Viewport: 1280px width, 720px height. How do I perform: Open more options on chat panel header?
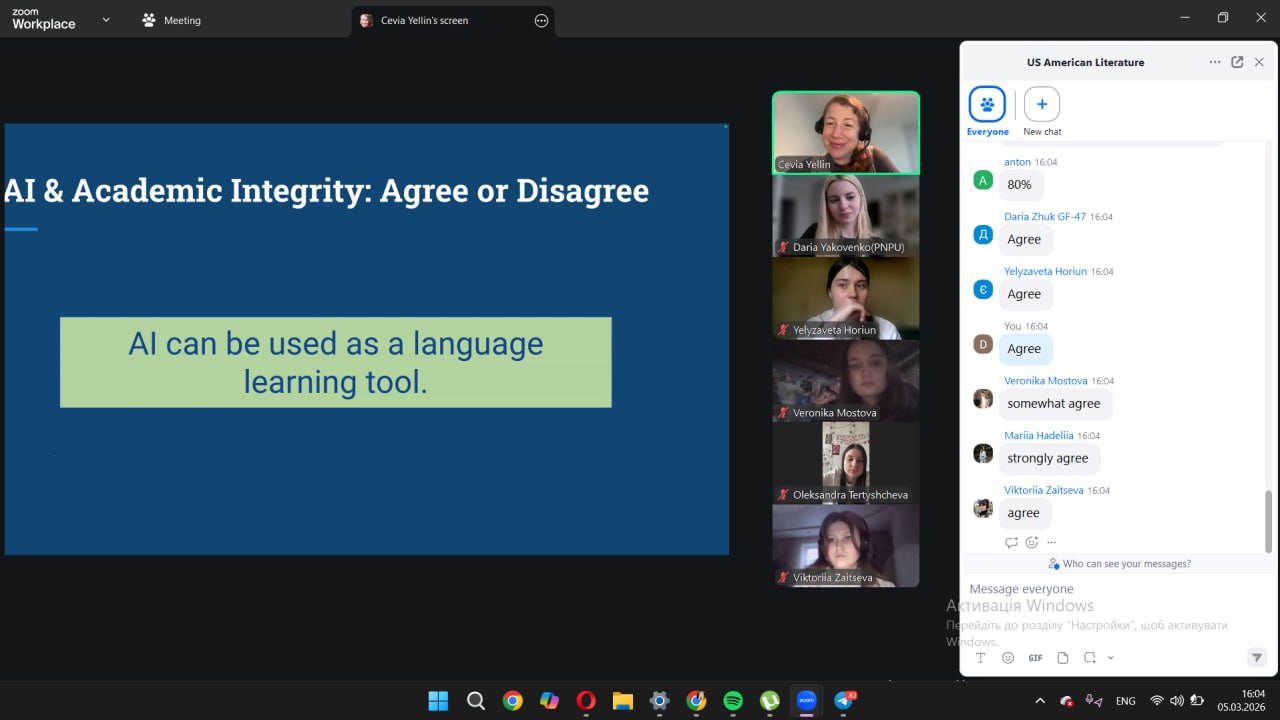[1214, 62]
